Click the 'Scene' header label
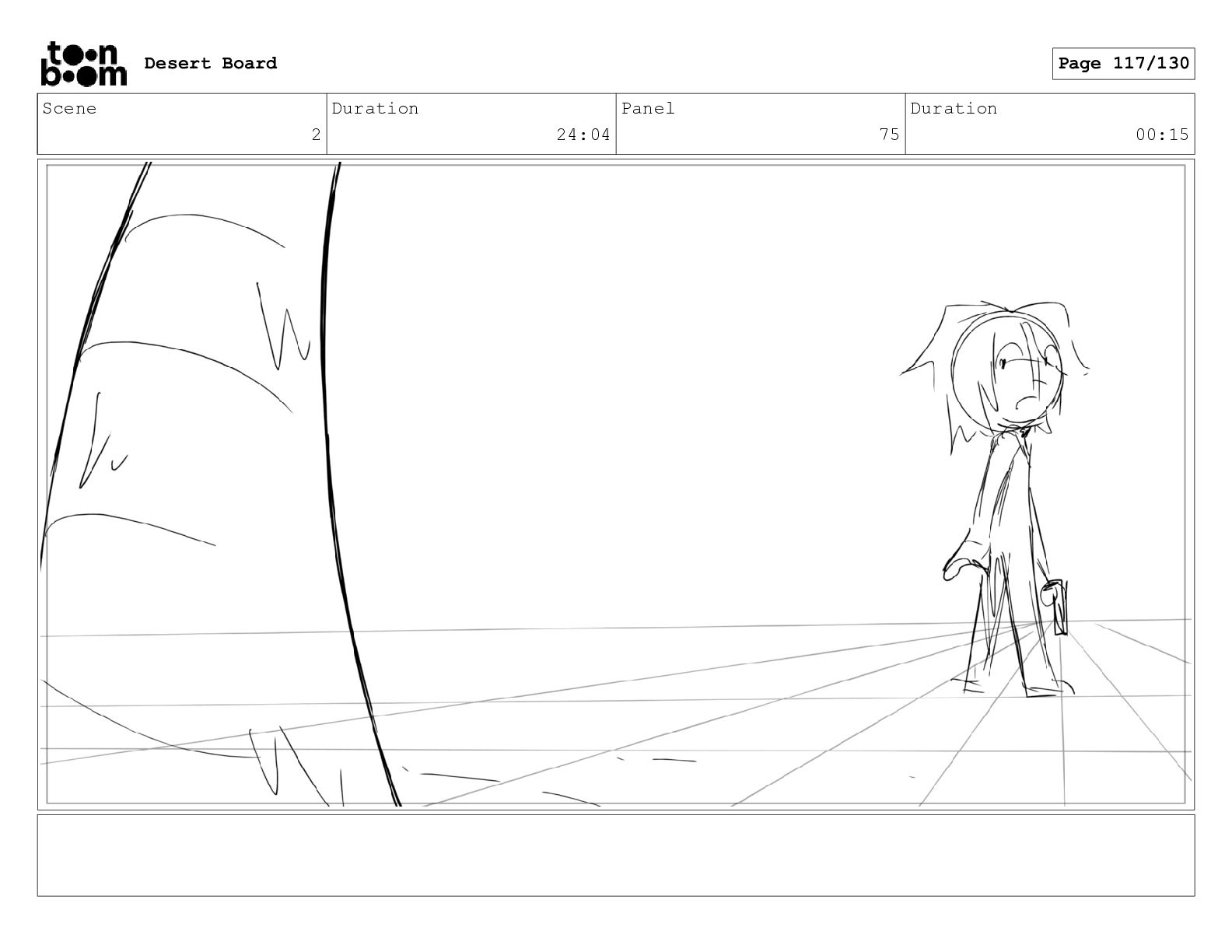The height and width of the screenshot is (952, 1232). [x=69, y=108]
